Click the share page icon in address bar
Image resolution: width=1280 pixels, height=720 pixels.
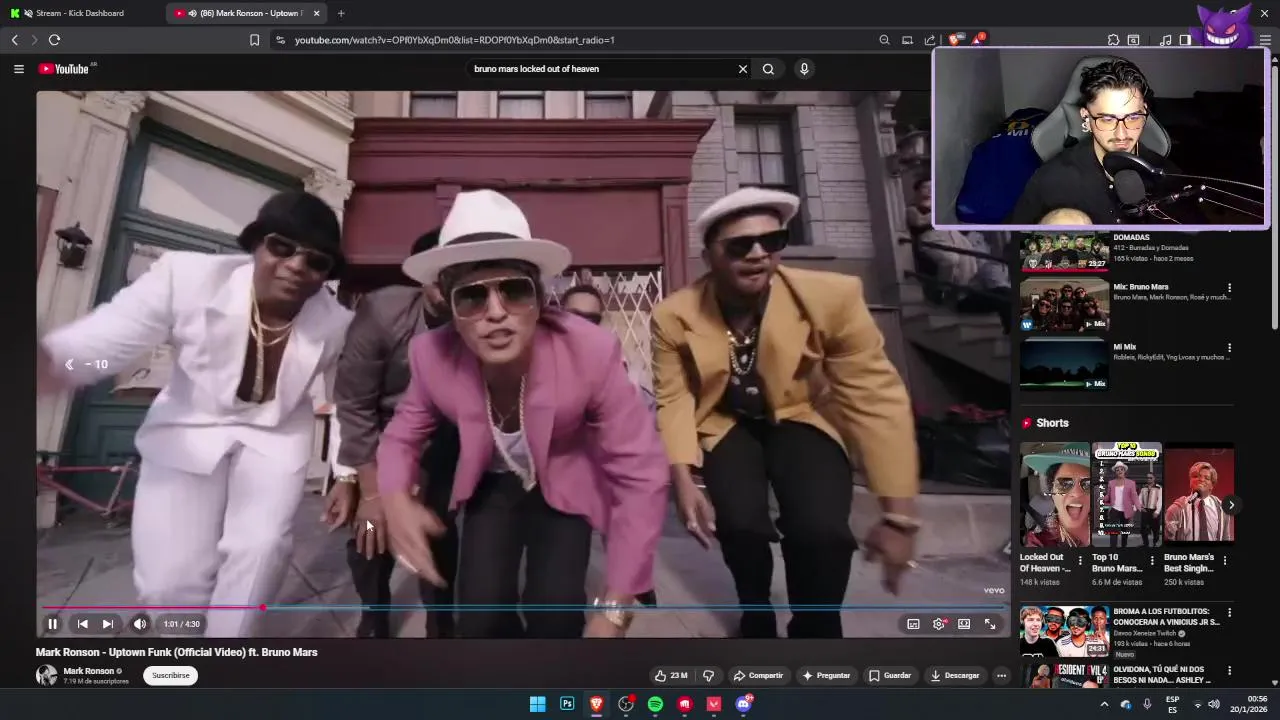(930, 40)
